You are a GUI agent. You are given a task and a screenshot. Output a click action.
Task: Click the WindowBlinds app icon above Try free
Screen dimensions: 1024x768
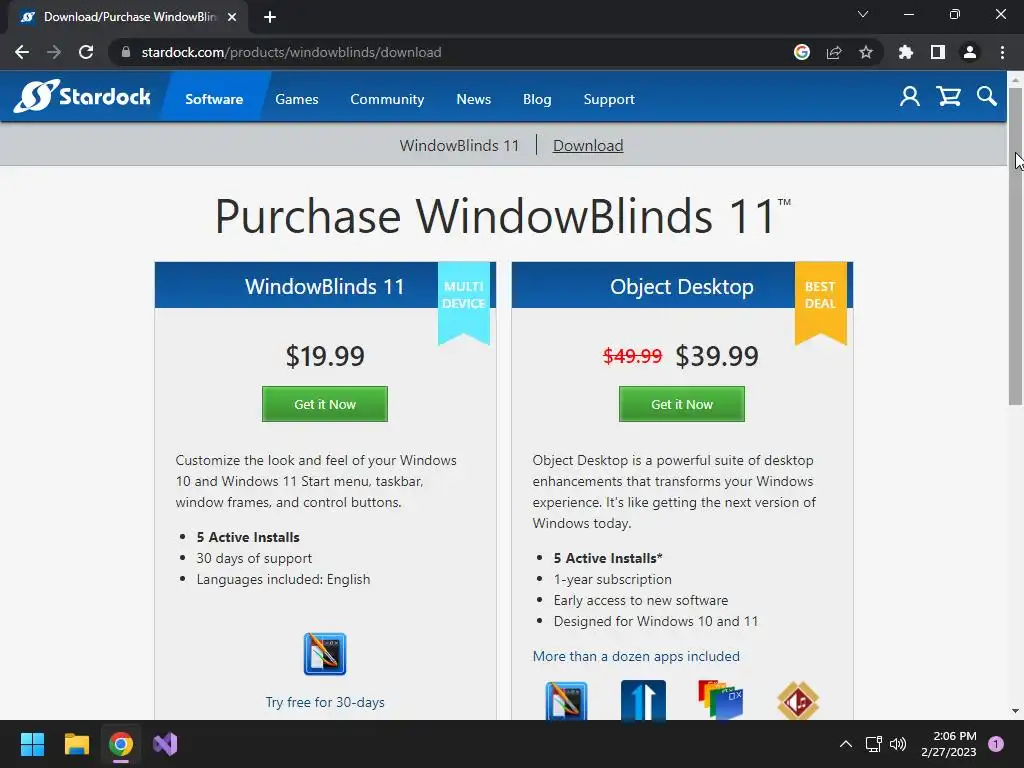click(x=325, y=654)
